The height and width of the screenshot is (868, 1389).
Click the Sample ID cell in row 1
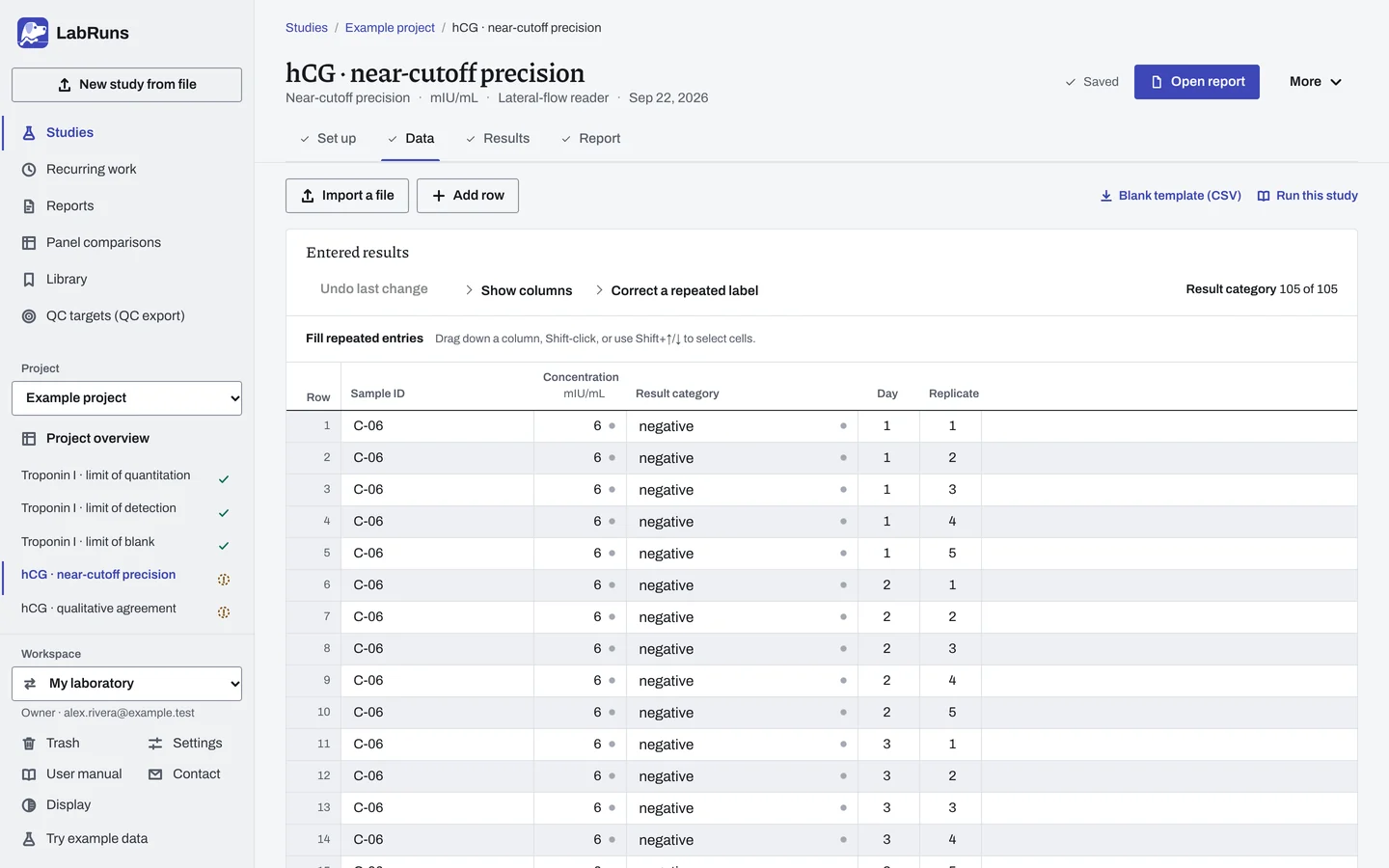[x=438, y=426]
